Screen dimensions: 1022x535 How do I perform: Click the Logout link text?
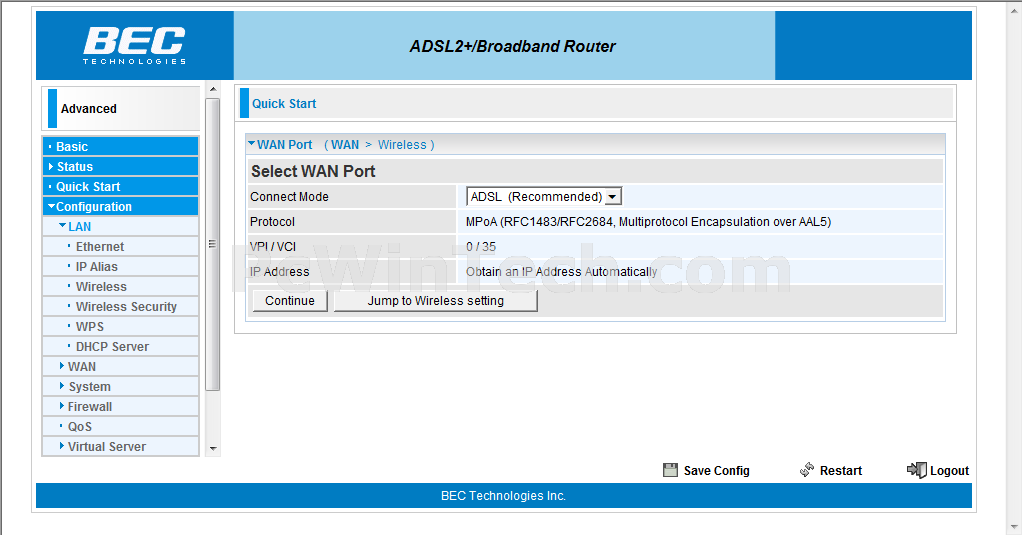point(950,470)
